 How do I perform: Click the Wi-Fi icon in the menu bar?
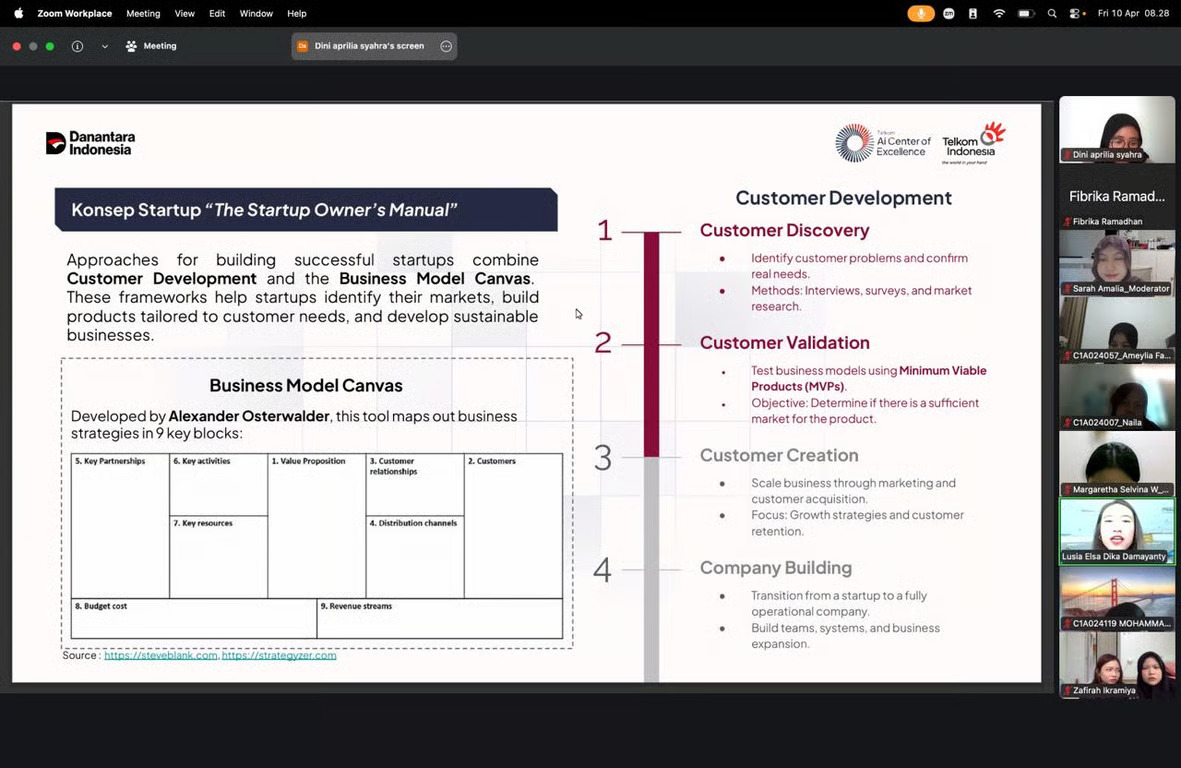click(999, 13)
